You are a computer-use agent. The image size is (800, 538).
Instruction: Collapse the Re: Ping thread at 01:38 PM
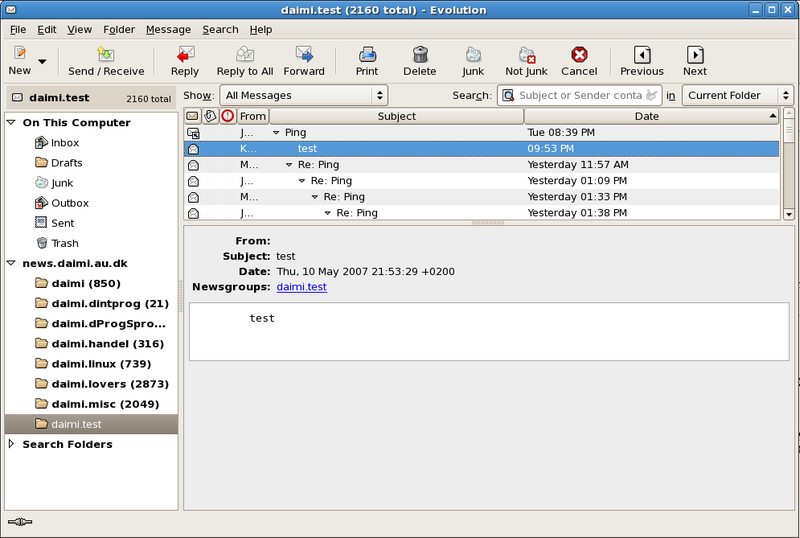click(328, 213)
